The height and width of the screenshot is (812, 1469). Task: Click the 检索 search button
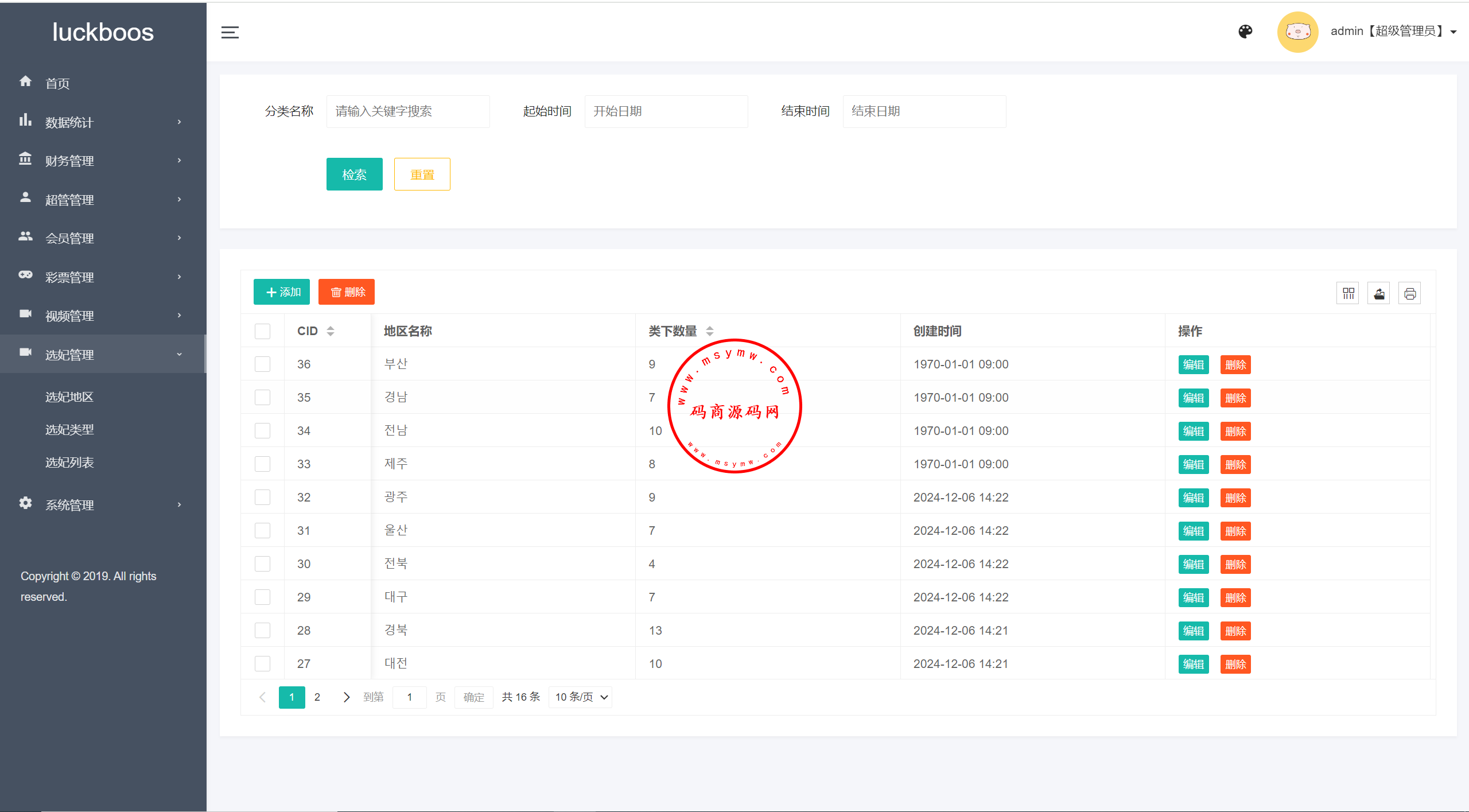click(x=354, y=174)
